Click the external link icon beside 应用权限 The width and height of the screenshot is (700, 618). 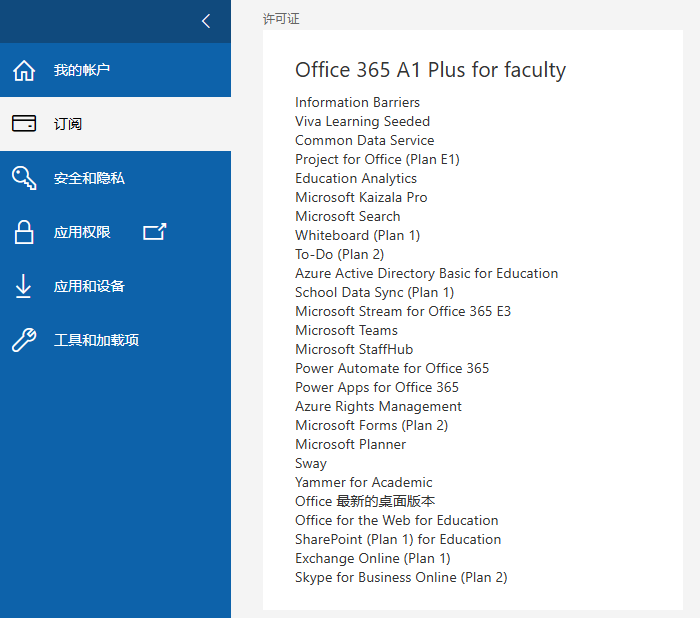click(154, 232)
